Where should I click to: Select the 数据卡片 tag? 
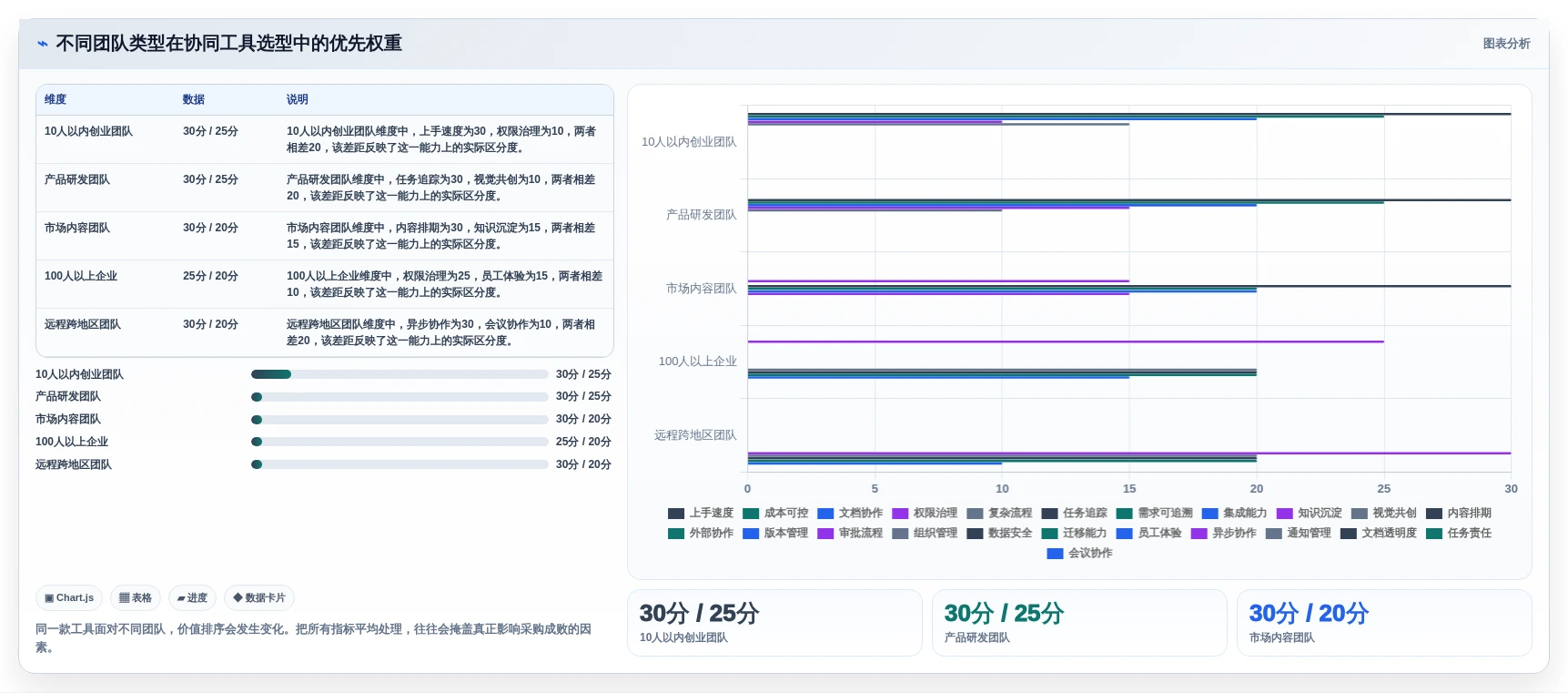(259, 598)
